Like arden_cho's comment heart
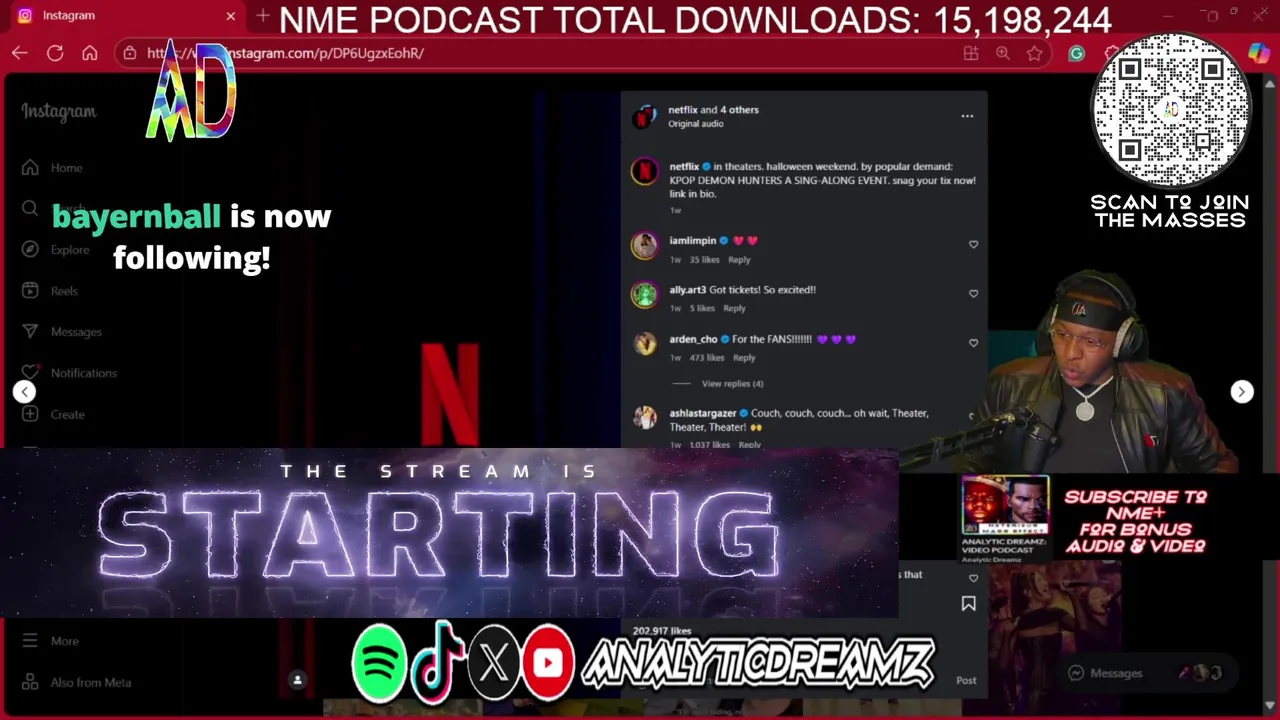The image size is (1280, 720). coord(973,342)
